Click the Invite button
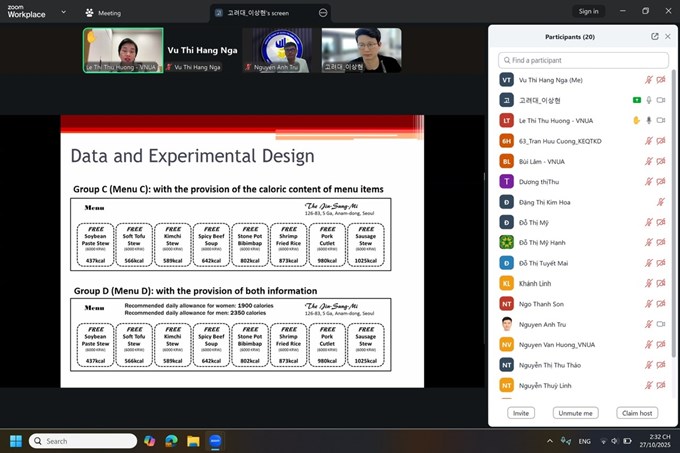Viewport: 680px width, 453px height. pos(521,412)
